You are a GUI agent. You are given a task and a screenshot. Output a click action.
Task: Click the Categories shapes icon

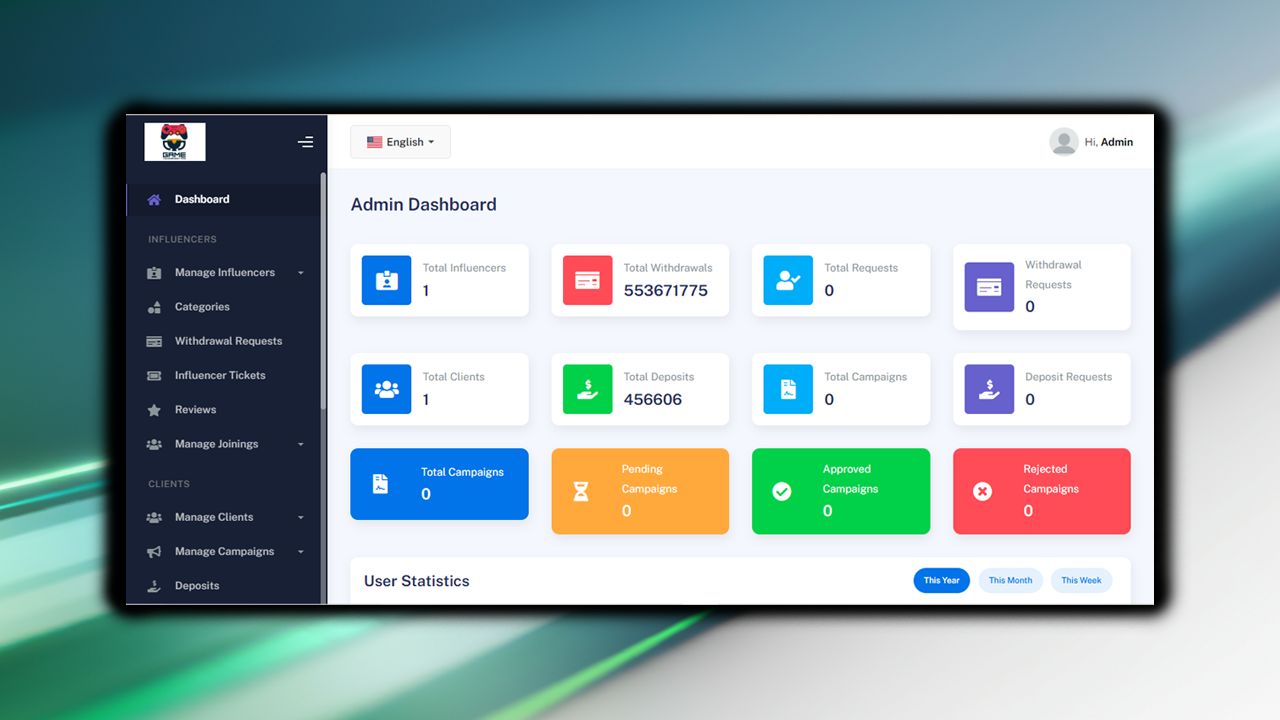(x=154, y=307)
